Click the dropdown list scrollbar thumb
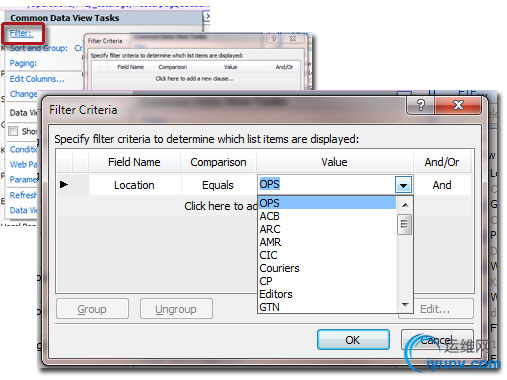The image size is (507, 380). 405,224
